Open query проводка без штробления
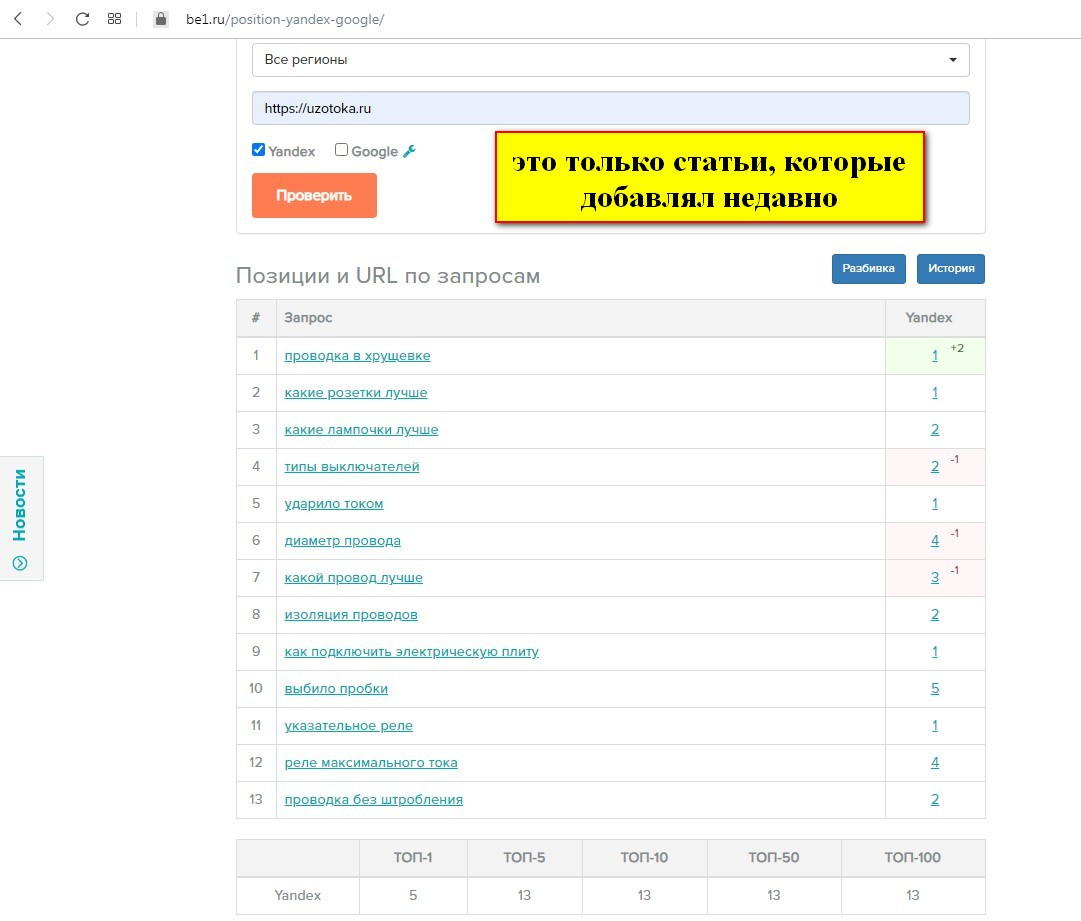The width and height of the screenshot is (1081, 921). click(374, 800)
